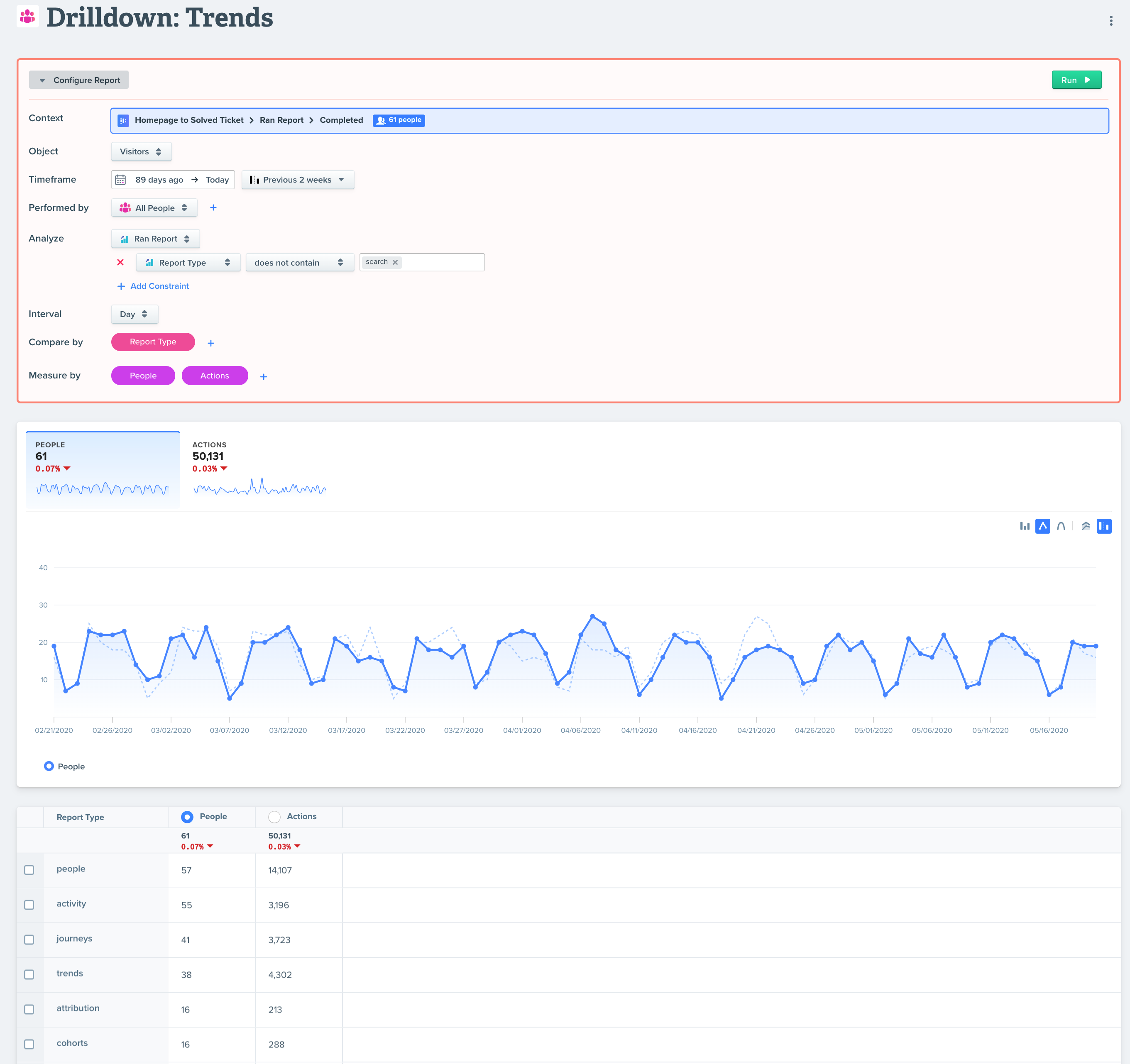Check the people row checkbox

coord(29,870)
